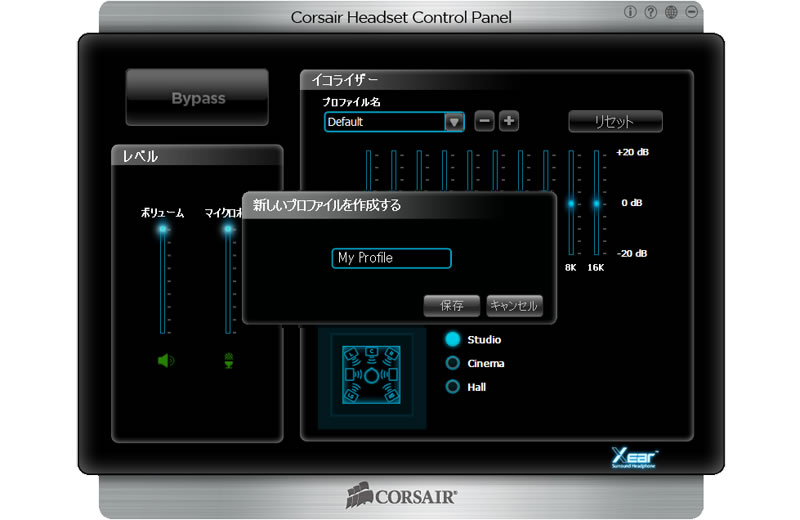Click the Bypass button
Viewport: 800px width, 520px height.
click(x=197, y=97)
